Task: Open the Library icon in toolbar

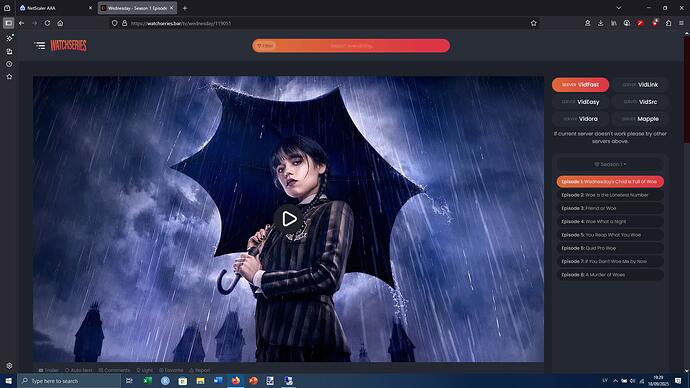Action: click(x=614, y=23)
